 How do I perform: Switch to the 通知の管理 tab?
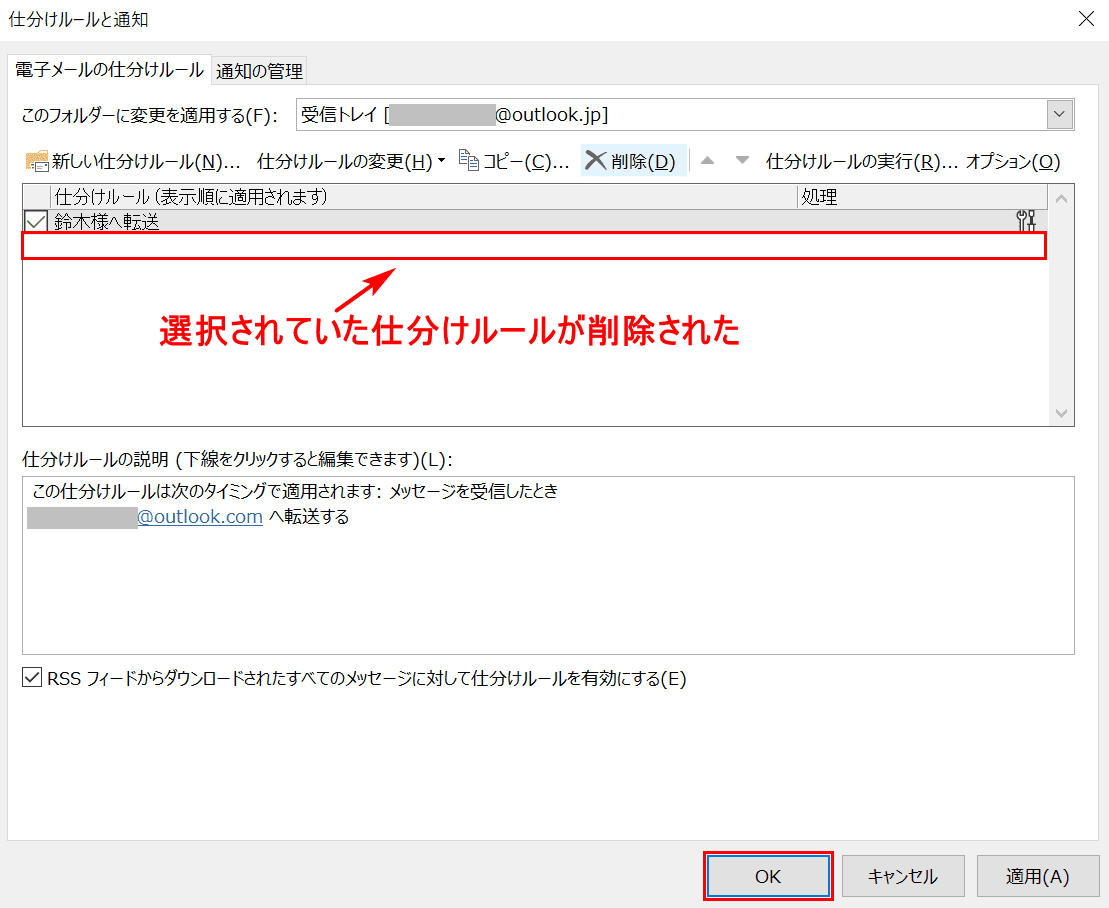click(x=259, y=70)
